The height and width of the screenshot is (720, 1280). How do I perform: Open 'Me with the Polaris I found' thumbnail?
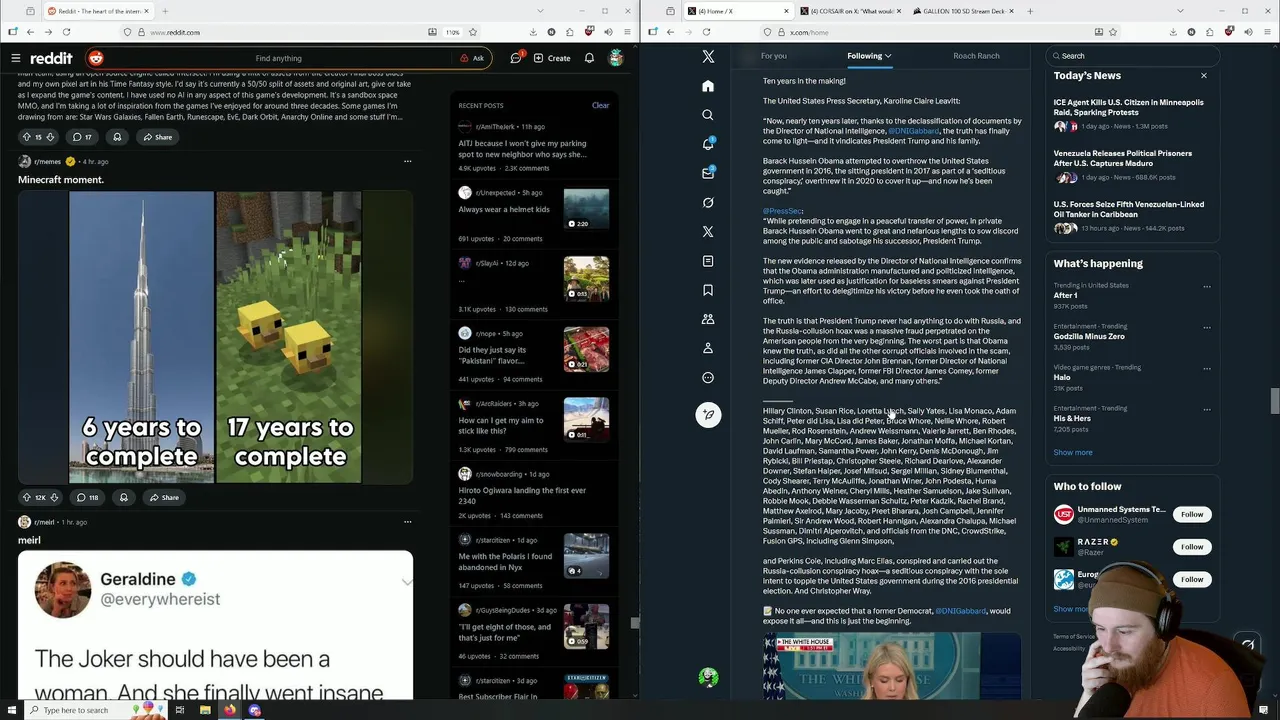(586, 555)
